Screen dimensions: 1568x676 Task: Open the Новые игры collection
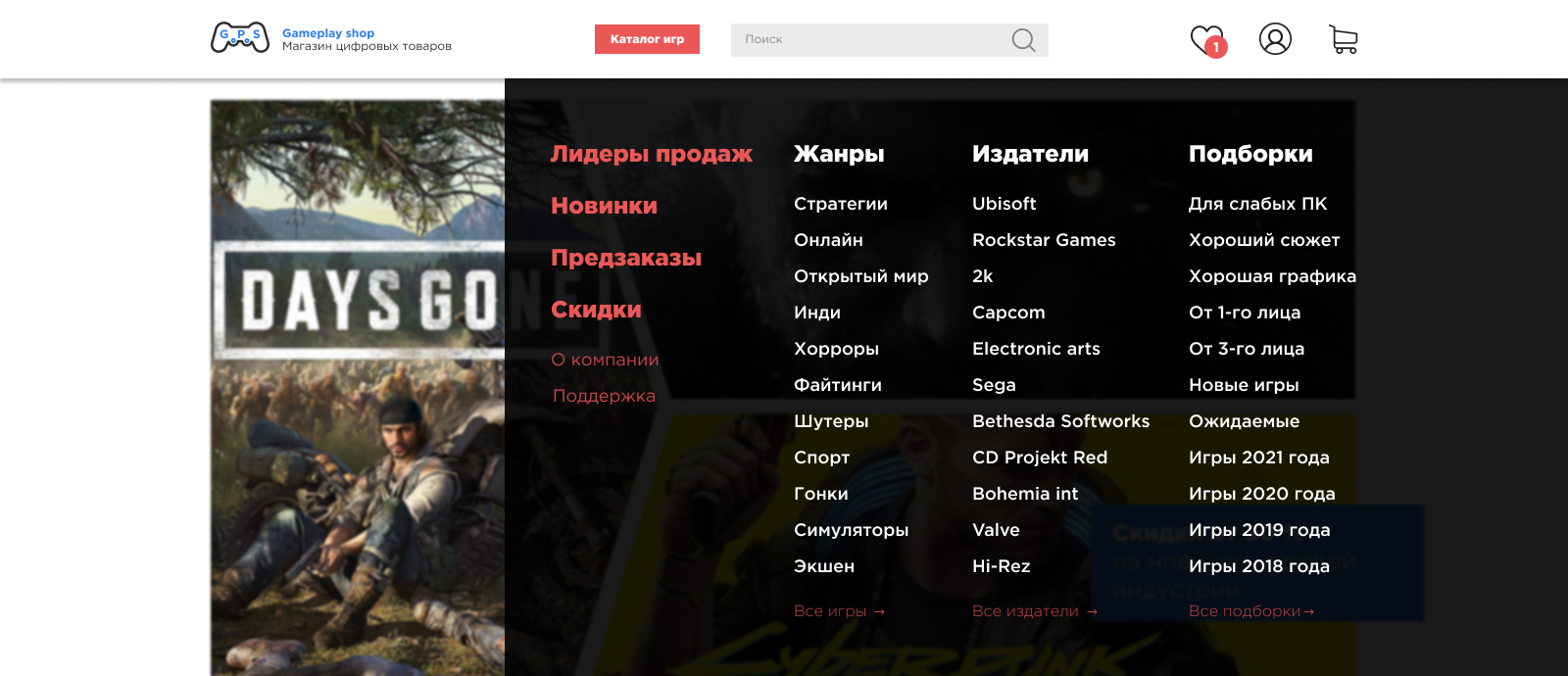(x=1244, y=385)
